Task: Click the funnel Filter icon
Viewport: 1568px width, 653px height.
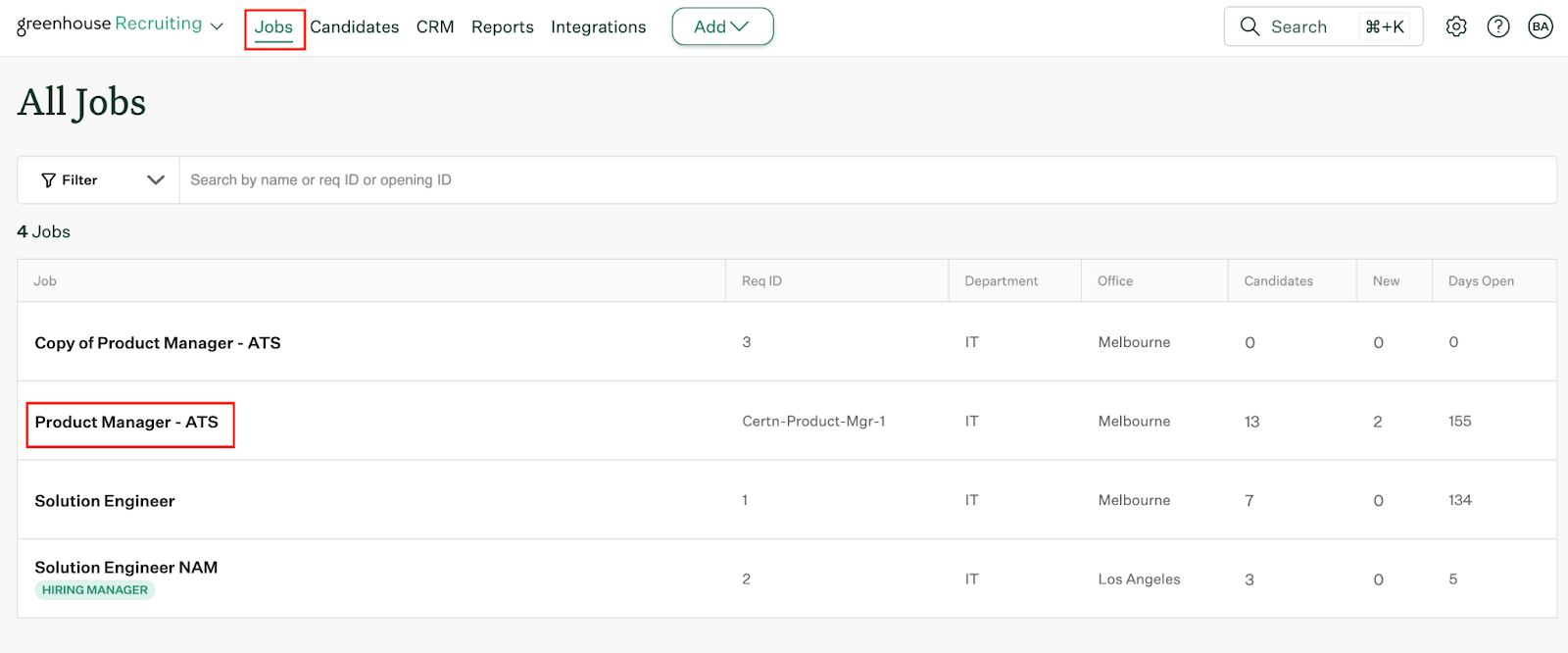Action: [48, 180]
